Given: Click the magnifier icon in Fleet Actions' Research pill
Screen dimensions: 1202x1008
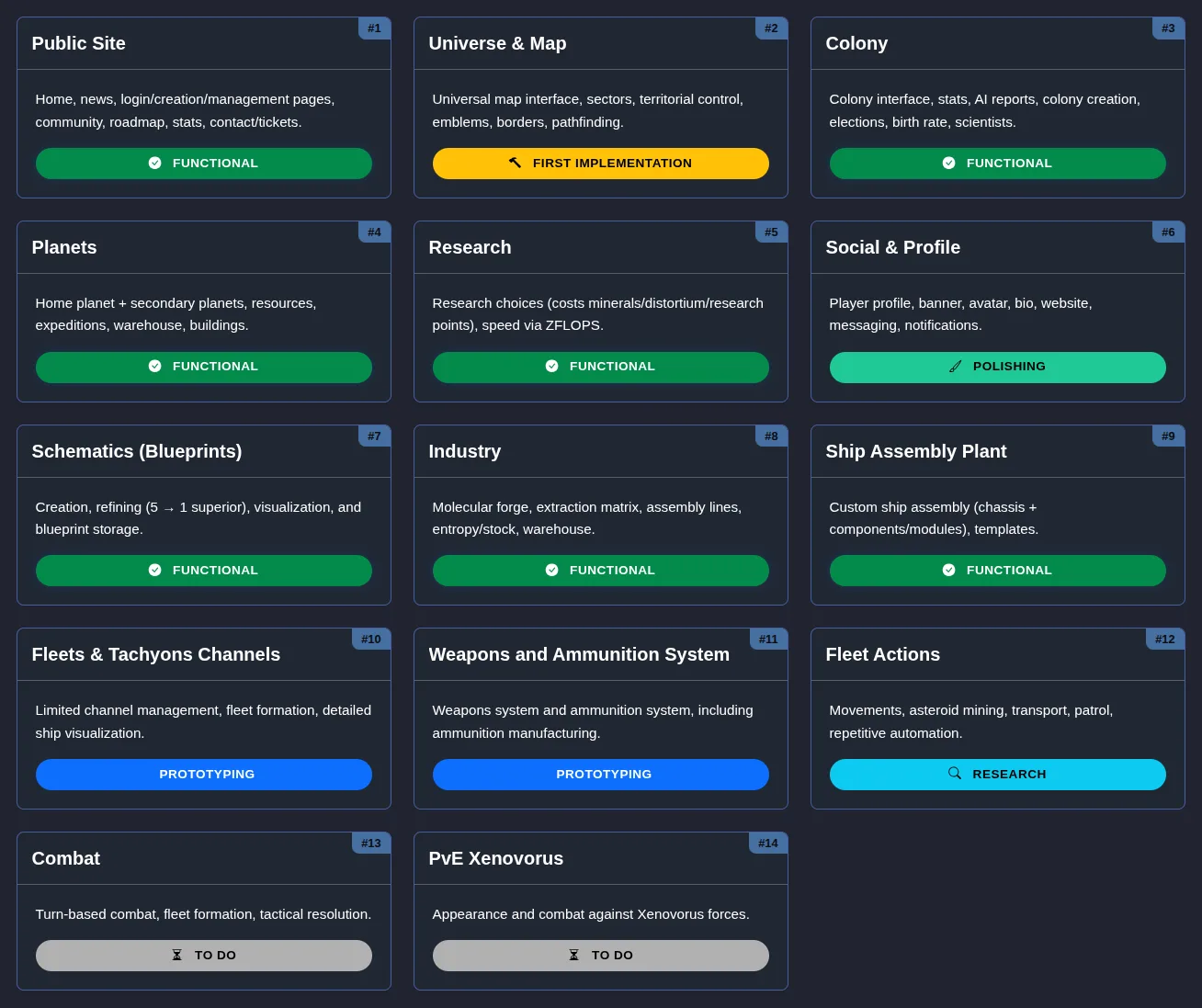Looking at the screenshot, I should tap(955, 773).
